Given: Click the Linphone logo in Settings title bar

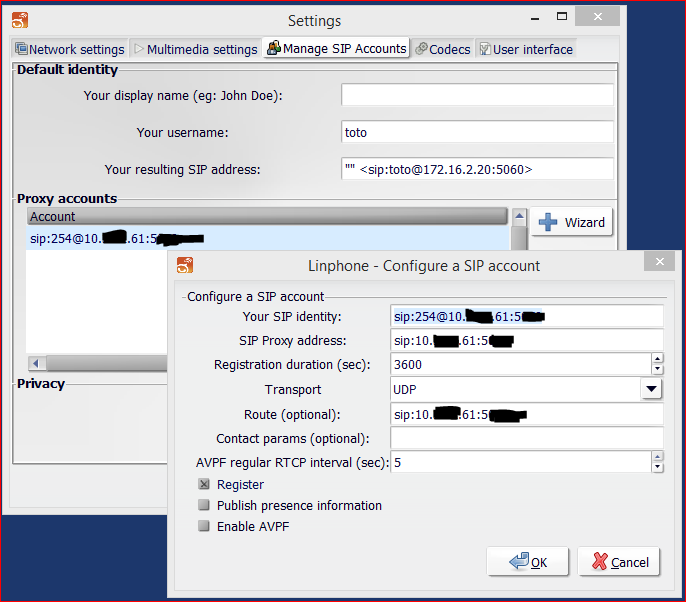Looking at the screenshot, I should (20, 20).
